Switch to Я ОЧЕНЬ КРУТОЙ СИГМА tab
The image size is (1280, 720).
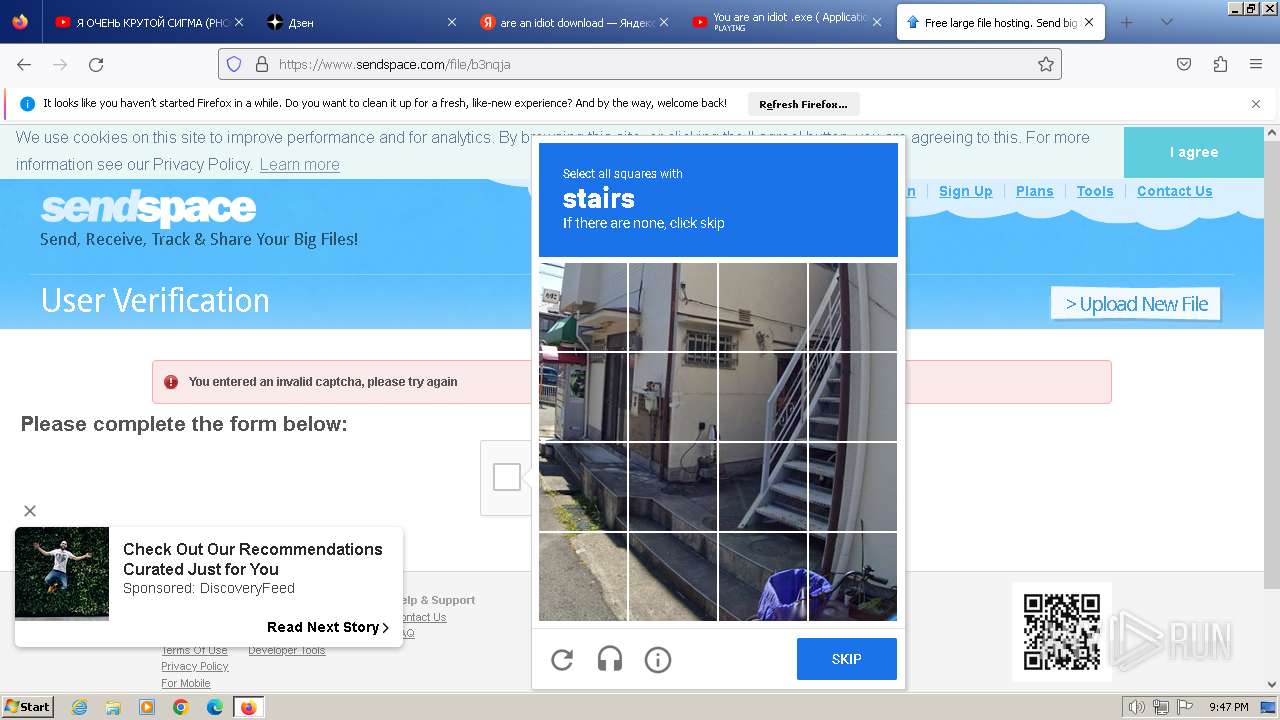coord(148,22)
